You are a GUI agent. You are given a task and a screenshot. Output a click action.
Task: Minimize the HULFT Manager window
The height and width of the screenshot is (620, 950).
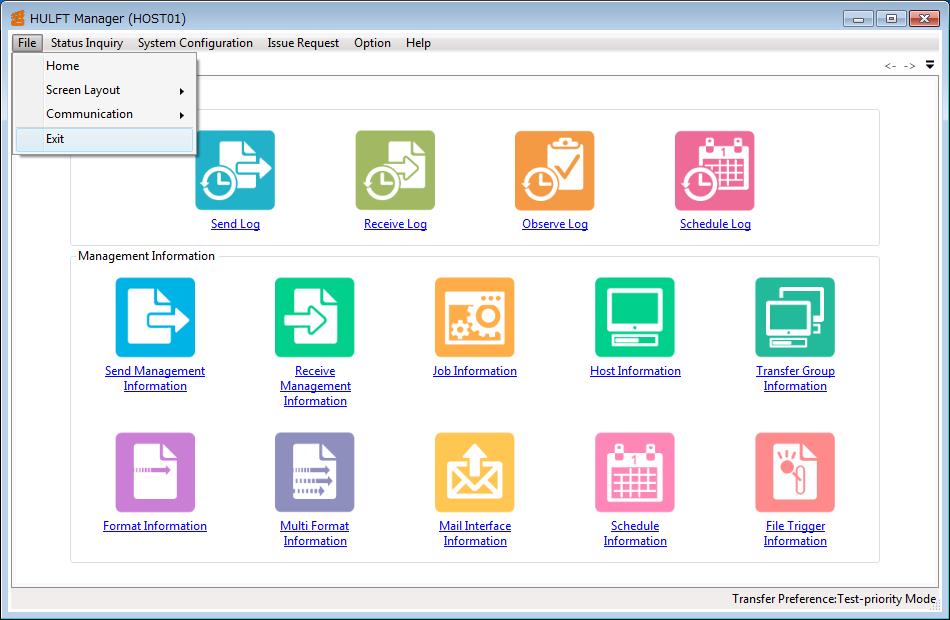(858, 19)
